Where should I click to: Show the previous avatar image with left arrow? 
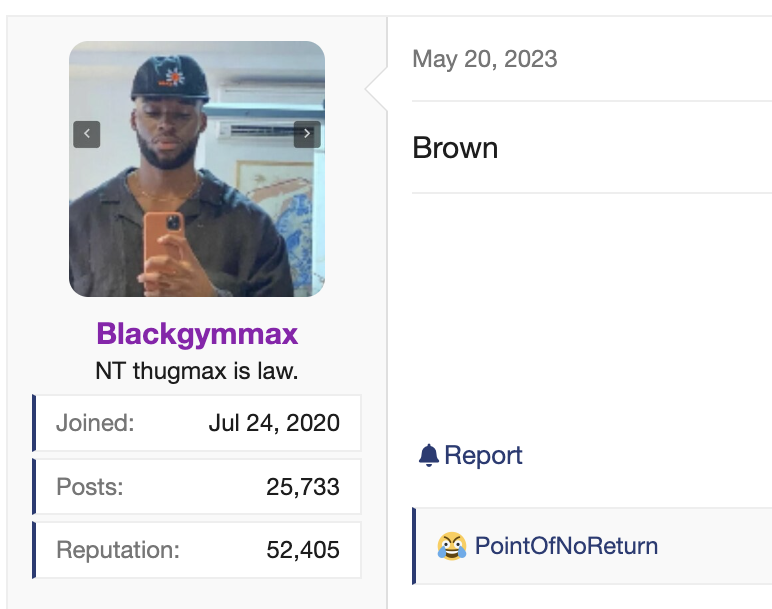coord(87,134)
